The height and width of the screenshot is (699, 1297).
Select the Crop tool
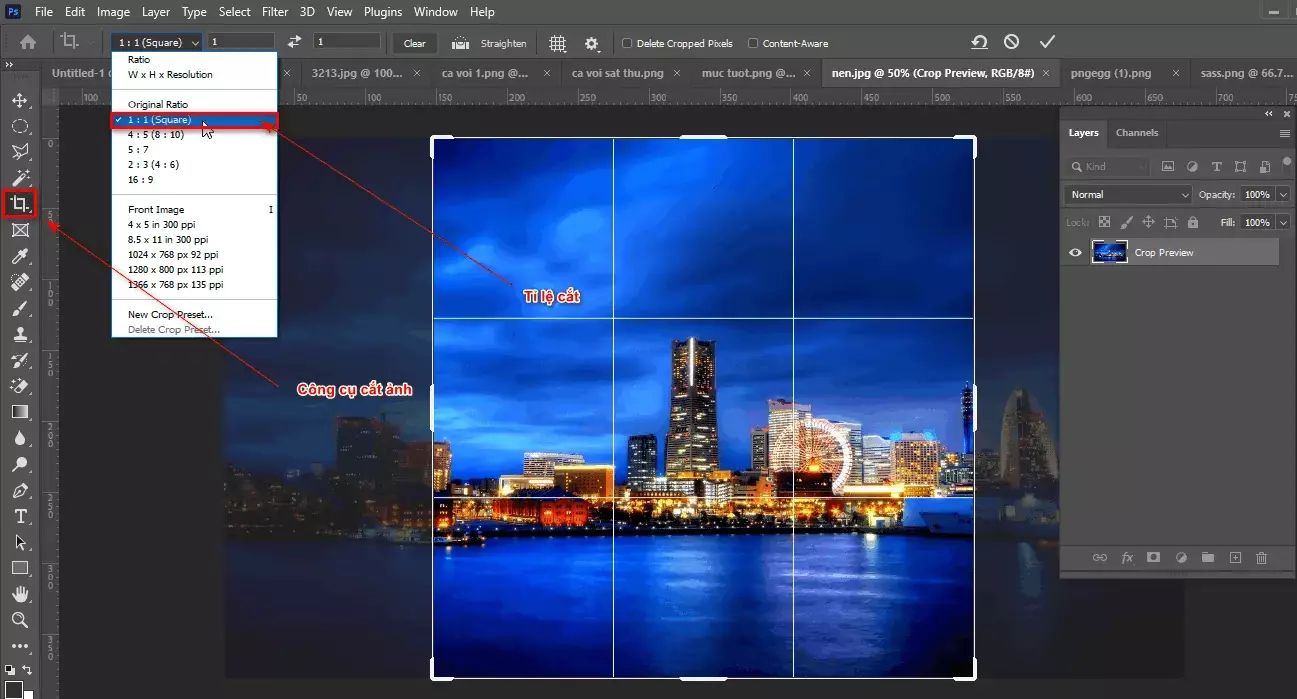point(21,204)
